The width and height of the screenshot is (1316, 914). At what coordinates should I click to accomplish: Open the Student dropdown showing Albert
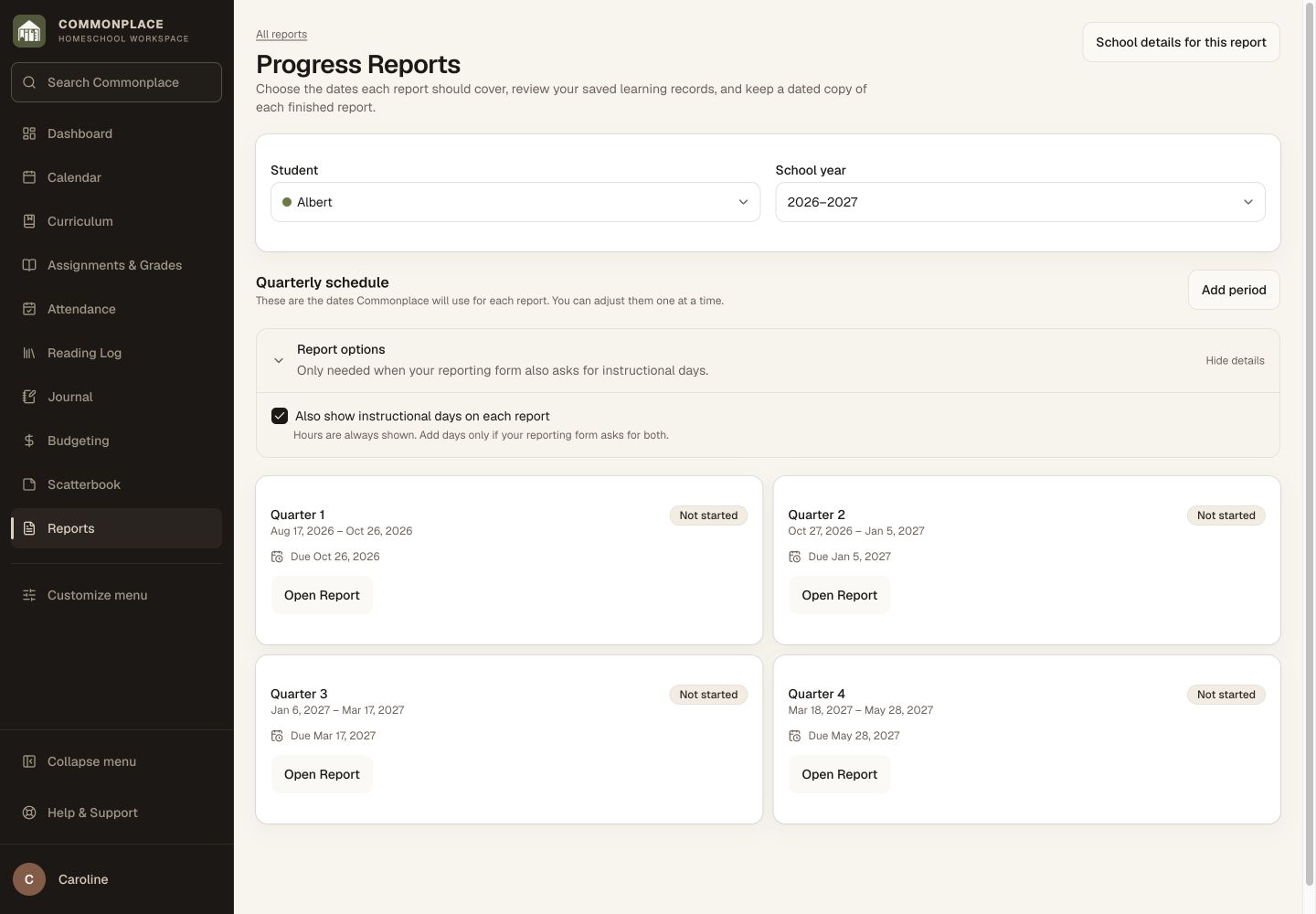[515, 202]
